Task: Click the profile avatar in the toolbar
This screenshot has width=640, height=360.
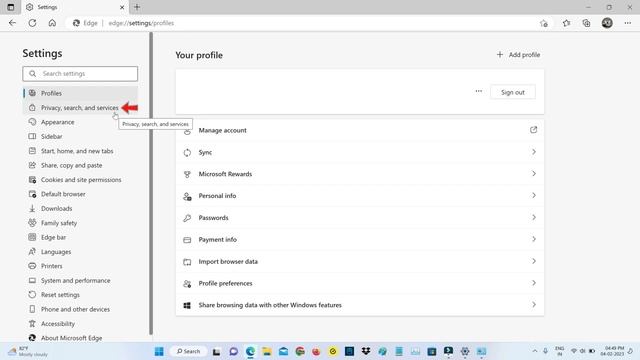Action: click(x=607, y=23)
